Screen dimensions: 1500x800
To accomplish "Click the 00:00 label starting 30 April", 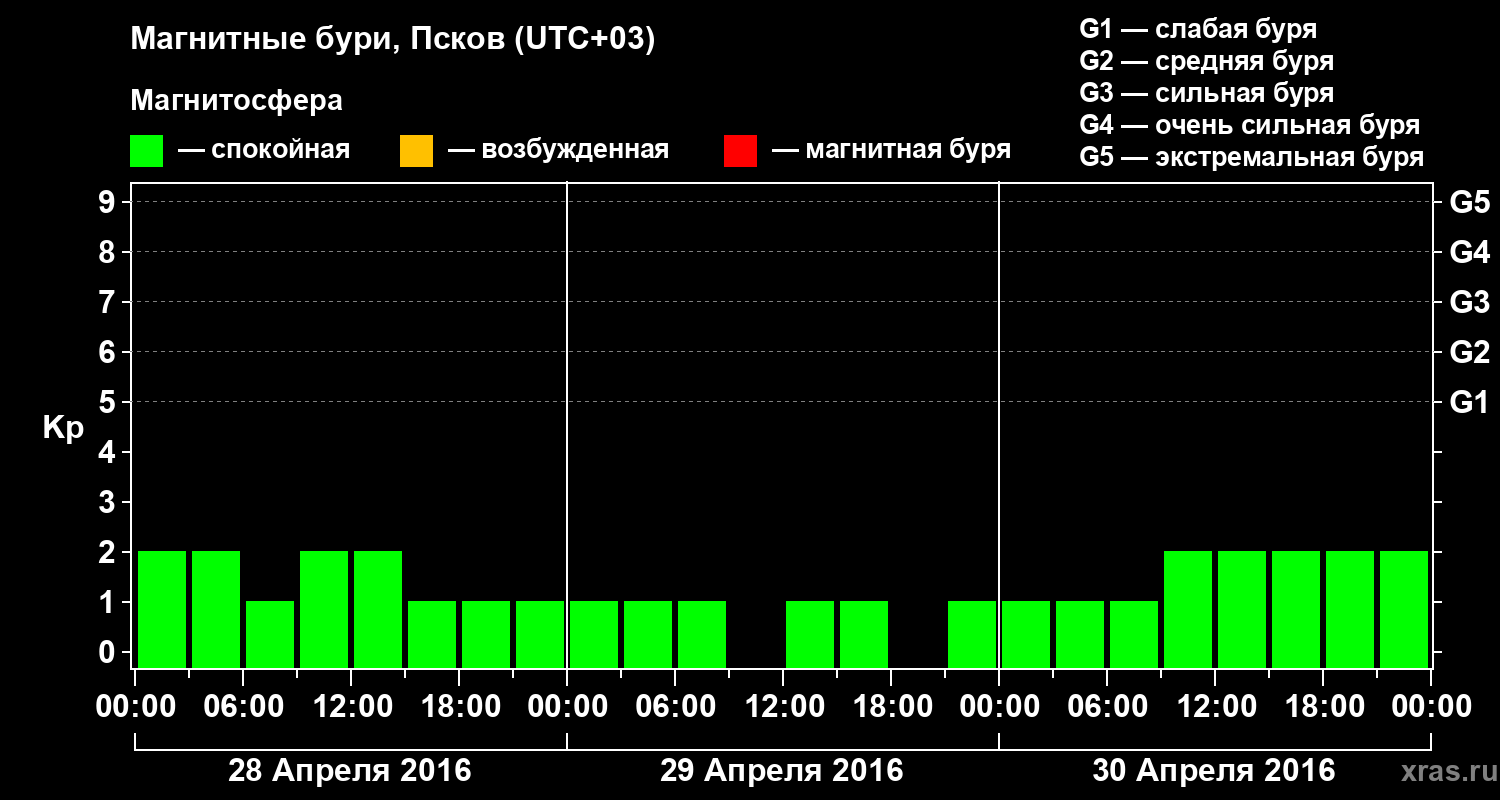I will point(999,706).
